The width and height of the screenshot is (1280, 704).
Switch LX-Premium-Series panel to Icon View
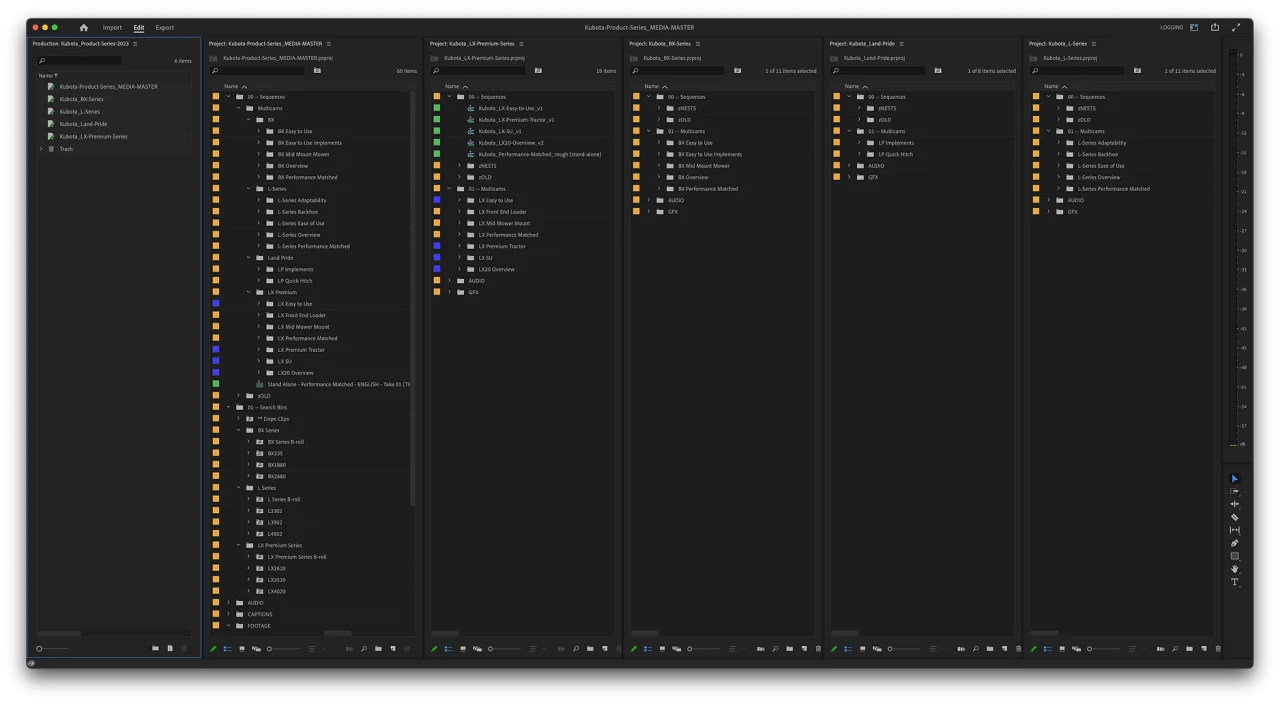pyautogui.click(x=463, y=649)
